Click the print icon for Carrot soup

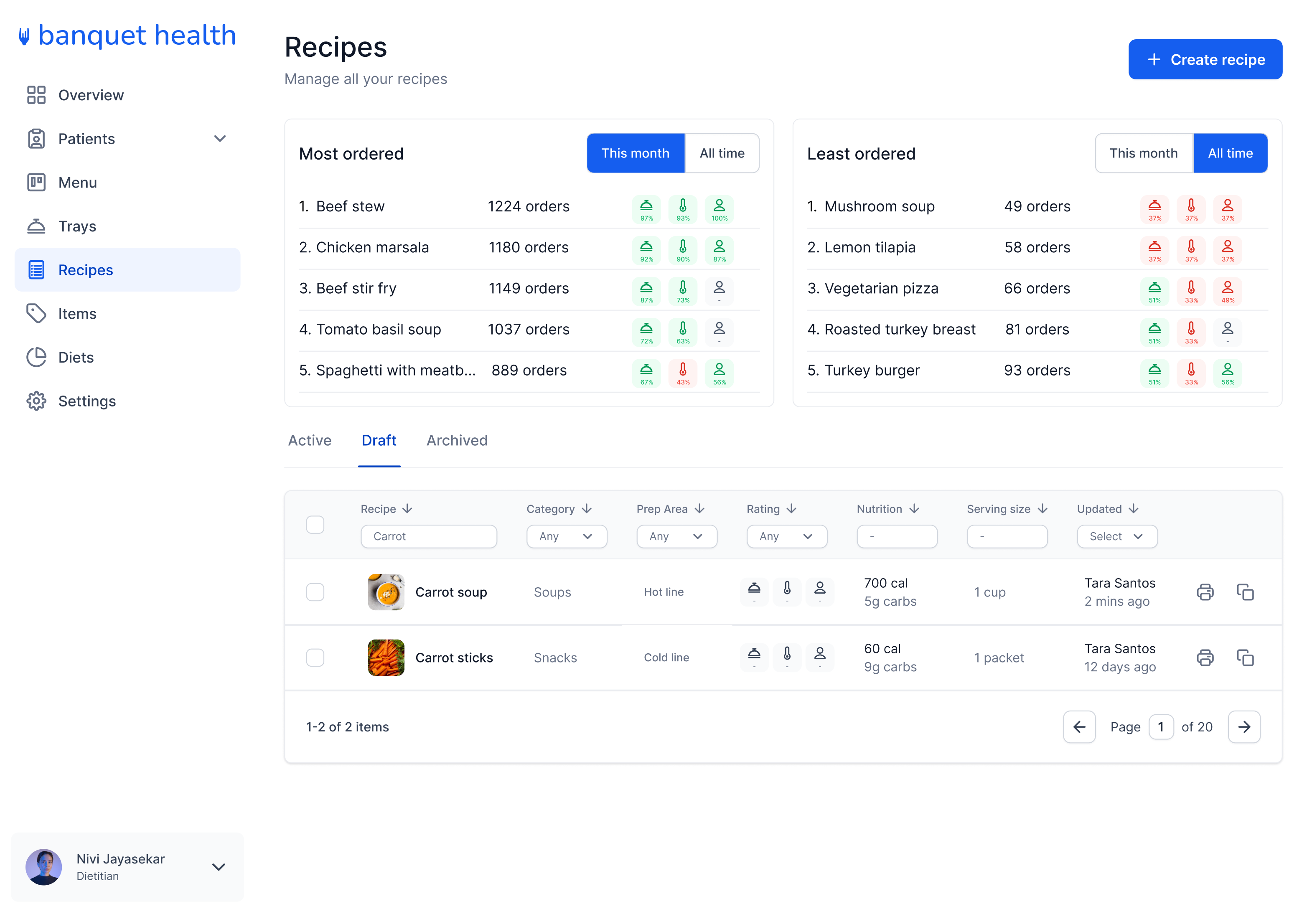pyautogui.click(x=1206, y=592)
